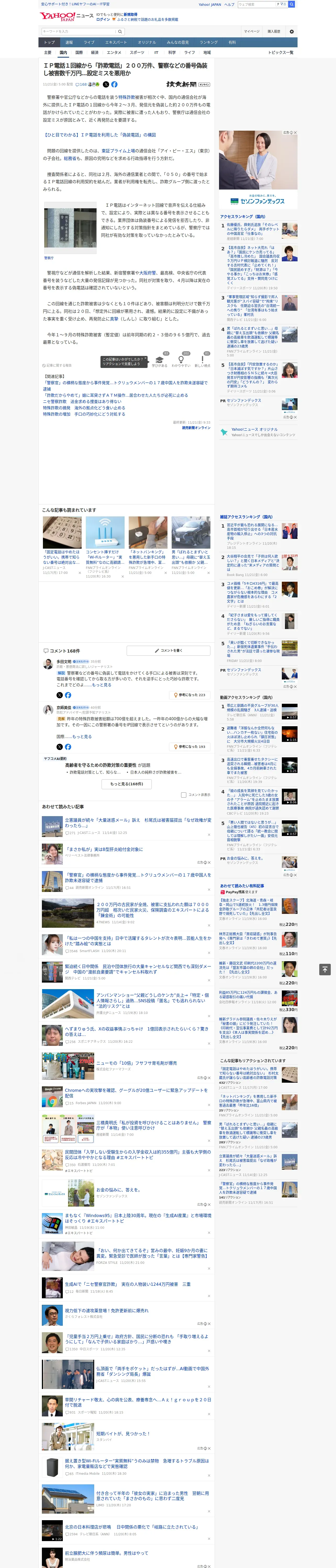Click 多田文明's profile avatar
This screenshot has height=1568, width=336.
(48, 664)
